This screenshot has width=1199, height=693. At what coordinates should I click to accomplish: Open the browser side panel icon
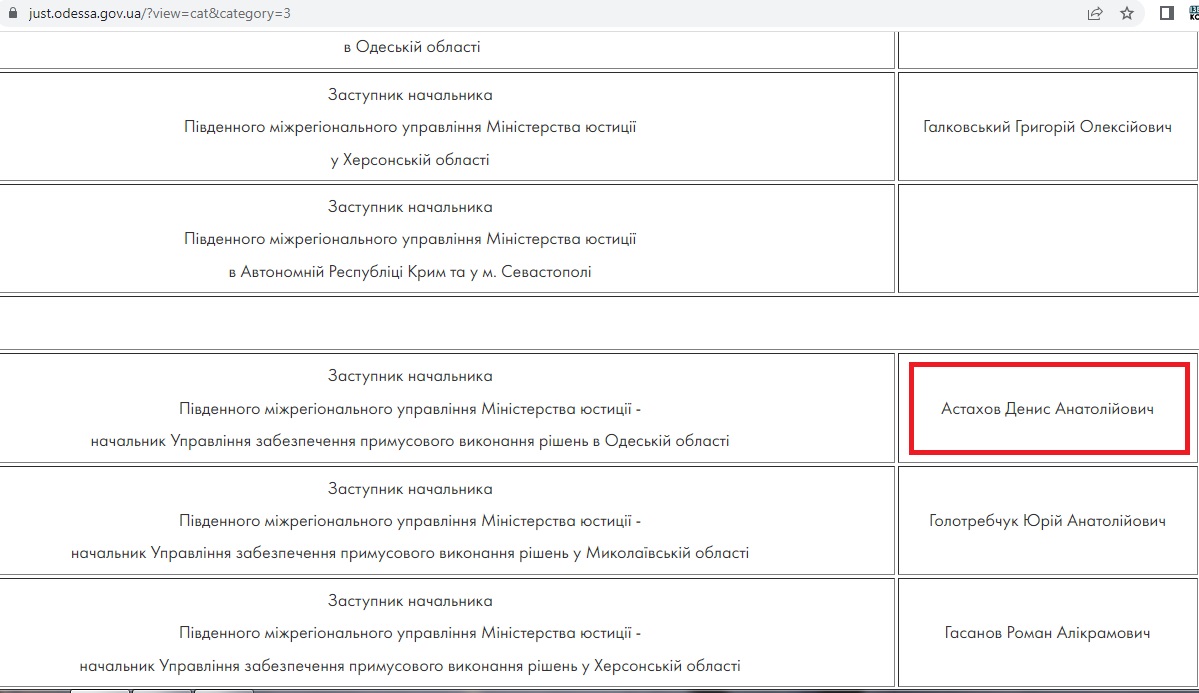click(1167, 13)
